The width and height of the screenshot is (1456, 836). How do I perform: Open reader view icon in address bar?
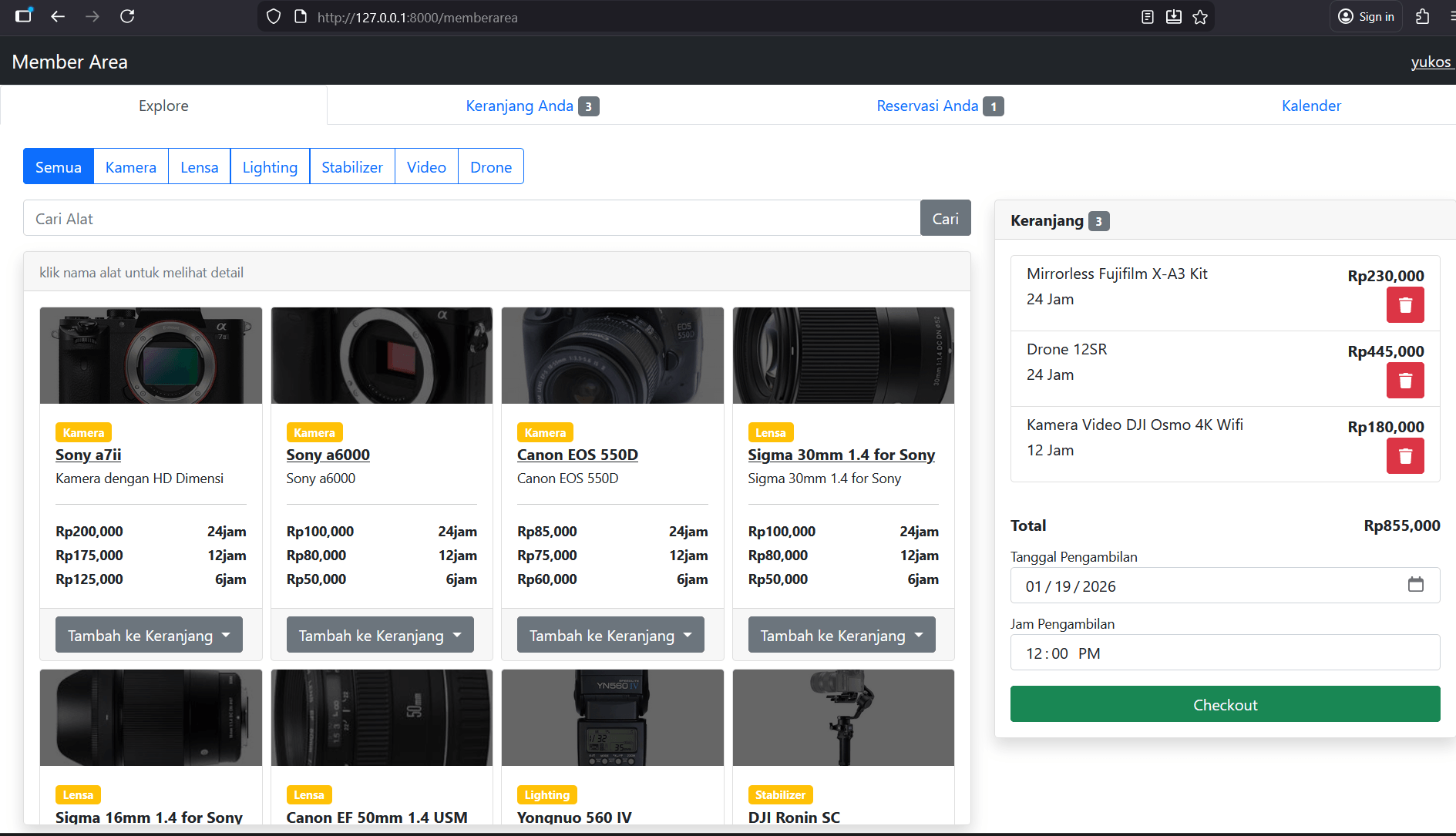[x=1148, y=17]
